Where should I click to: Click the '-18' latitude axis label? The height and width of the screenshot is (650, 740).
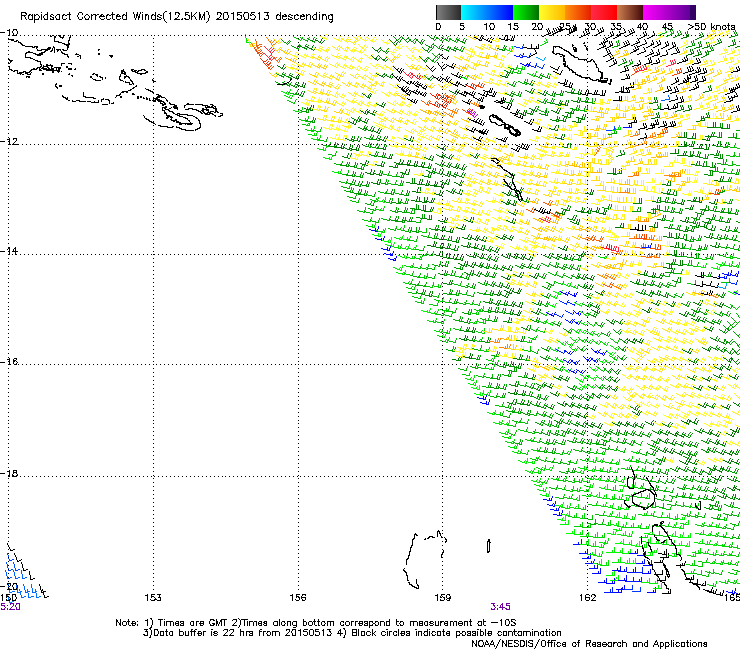(x=9, y=473)
